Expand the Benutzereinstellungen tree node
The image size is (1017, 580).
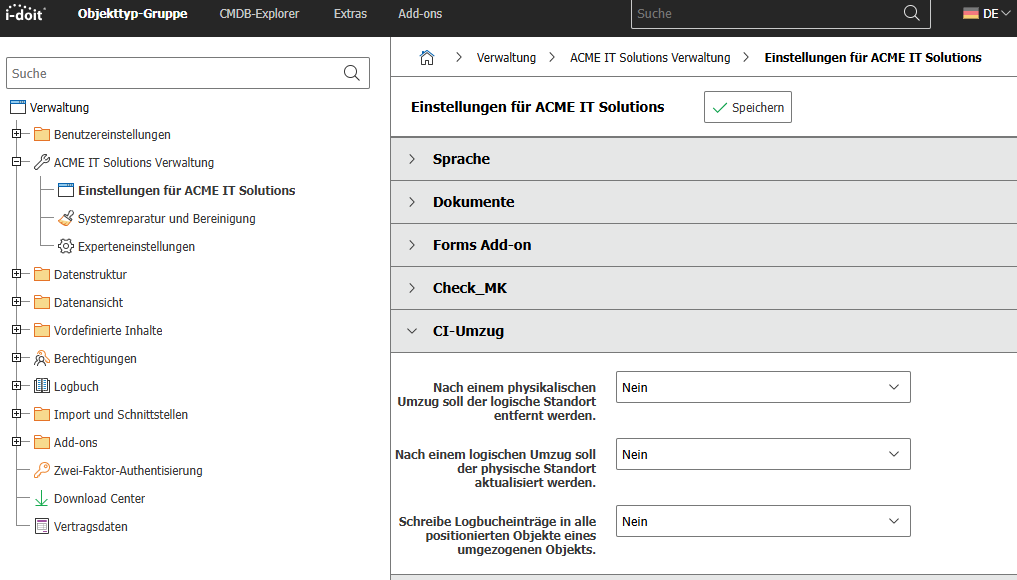[x=17, y=134]
